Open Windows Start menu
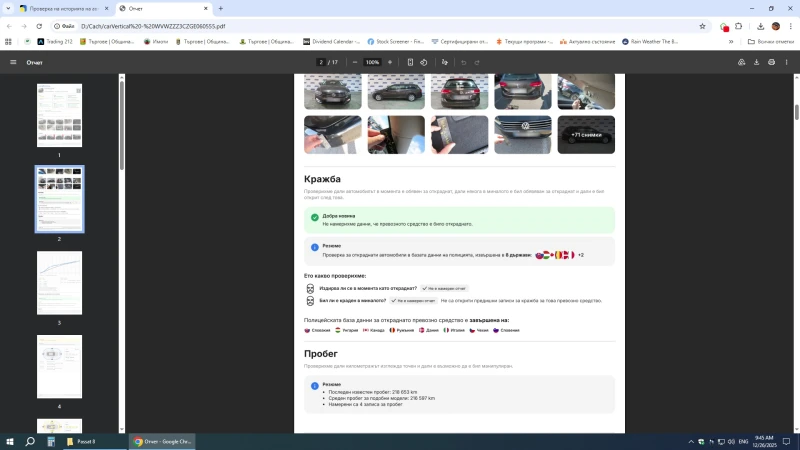This screenshot has height=450, width=800. [10, 441]
